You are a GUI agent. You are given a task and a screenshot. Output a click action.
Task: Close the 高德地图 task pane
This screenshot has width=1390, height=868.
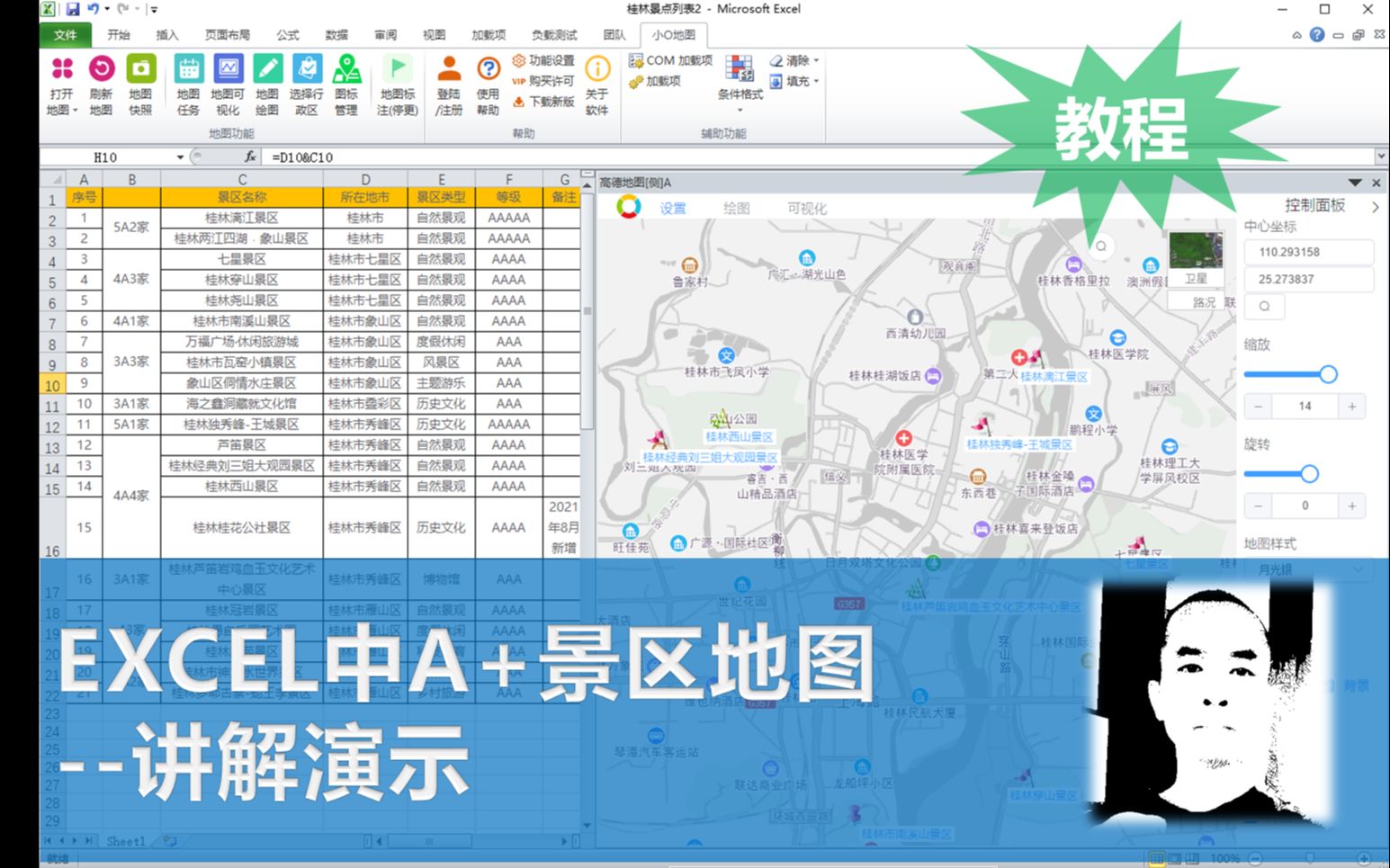(x=1377, y=183)
